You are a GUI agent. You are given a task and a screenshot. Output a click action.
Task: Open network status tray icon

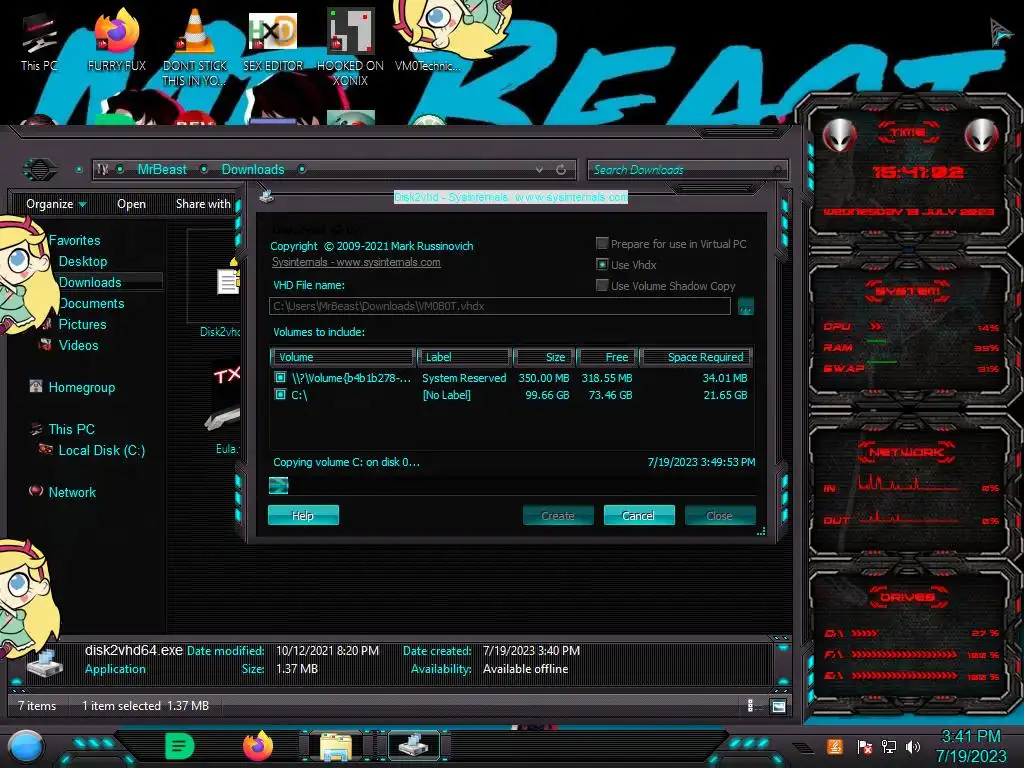889,746
